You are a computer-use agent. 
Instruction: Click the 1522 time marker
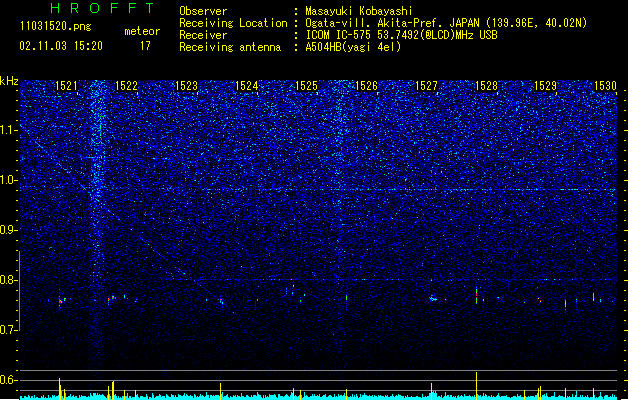(126, 86)
